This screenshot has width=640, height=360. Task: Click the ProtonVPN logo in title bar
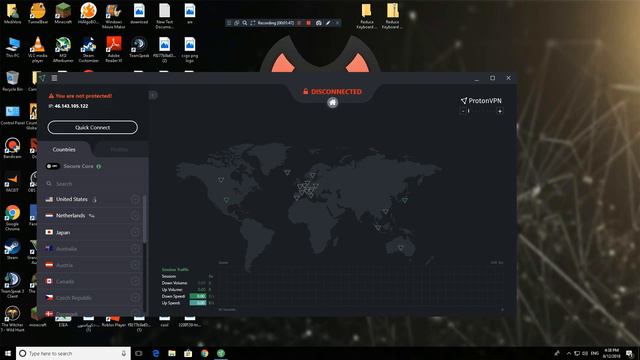click(42, 78)
